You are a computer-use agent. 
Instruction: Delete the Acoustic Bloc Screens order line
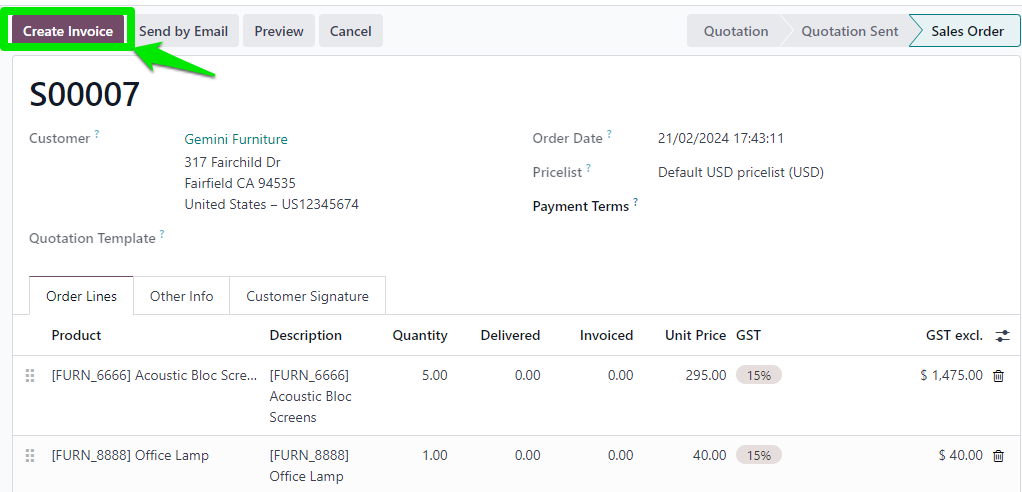click(998, 375)
